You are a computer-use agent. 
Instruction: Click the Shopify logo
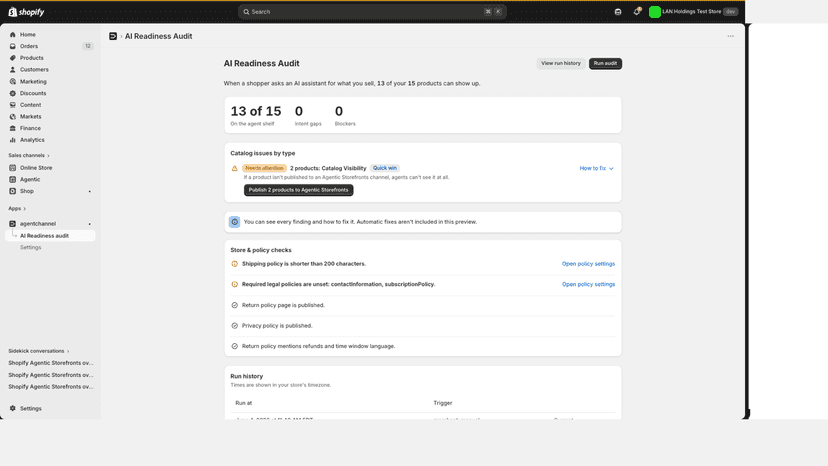coord(26,12)
